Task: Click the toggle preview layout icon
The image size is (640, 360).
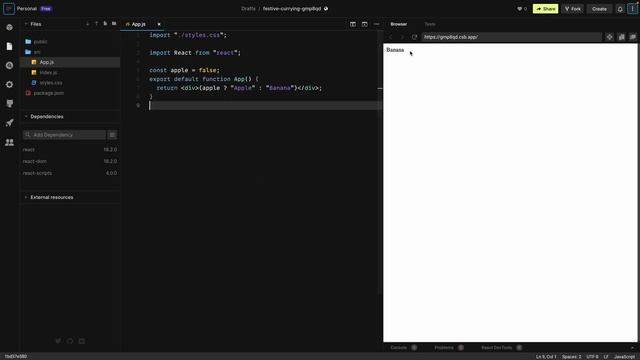Action: coord(364,24)
